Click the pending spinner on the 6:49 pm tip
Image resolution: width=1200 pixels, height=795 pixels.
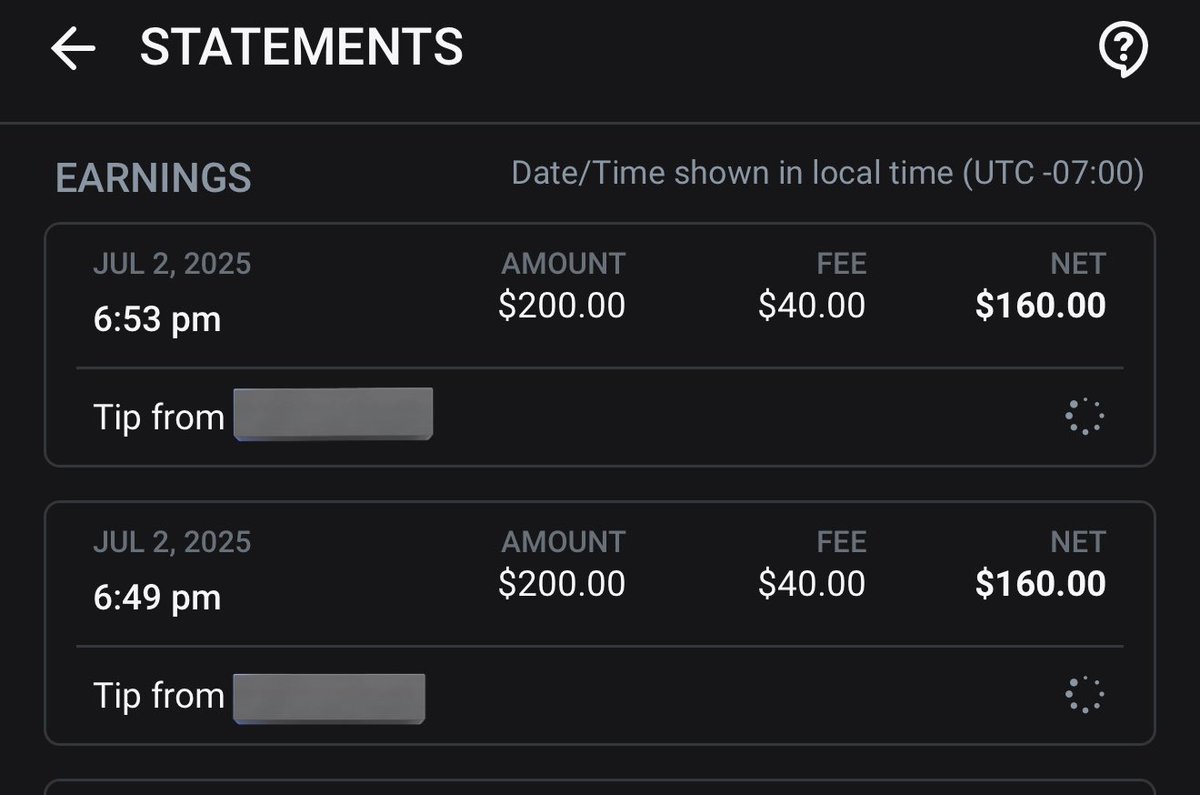point(1084,694)
